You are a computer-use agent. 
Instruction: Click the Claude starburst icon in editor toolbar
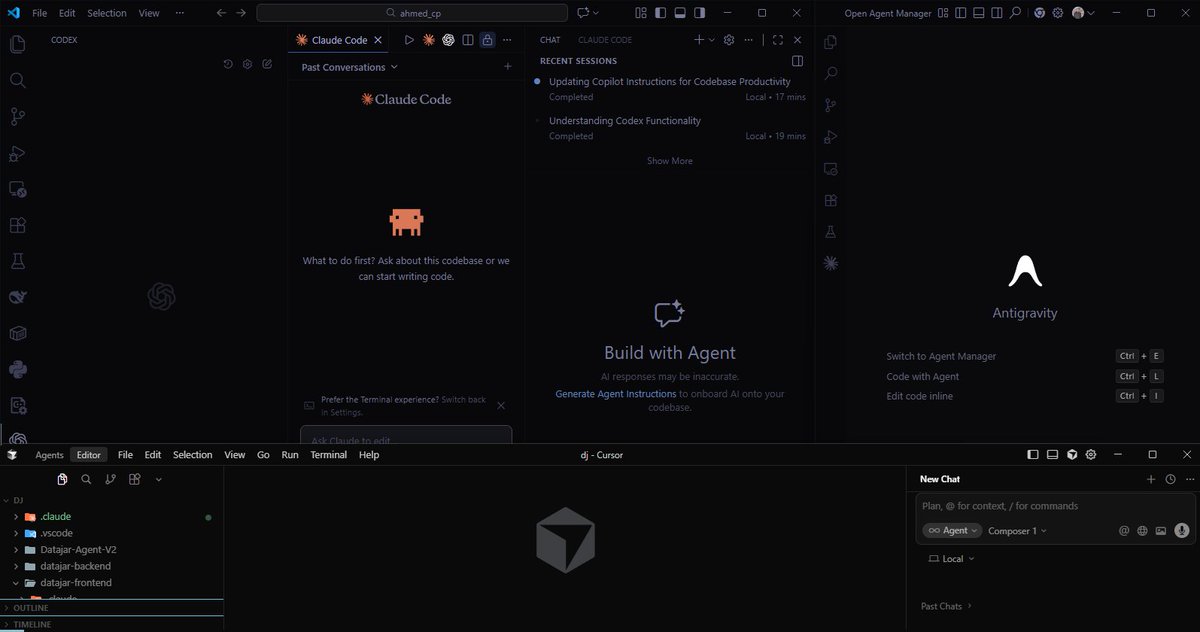(x=429, y=40)
